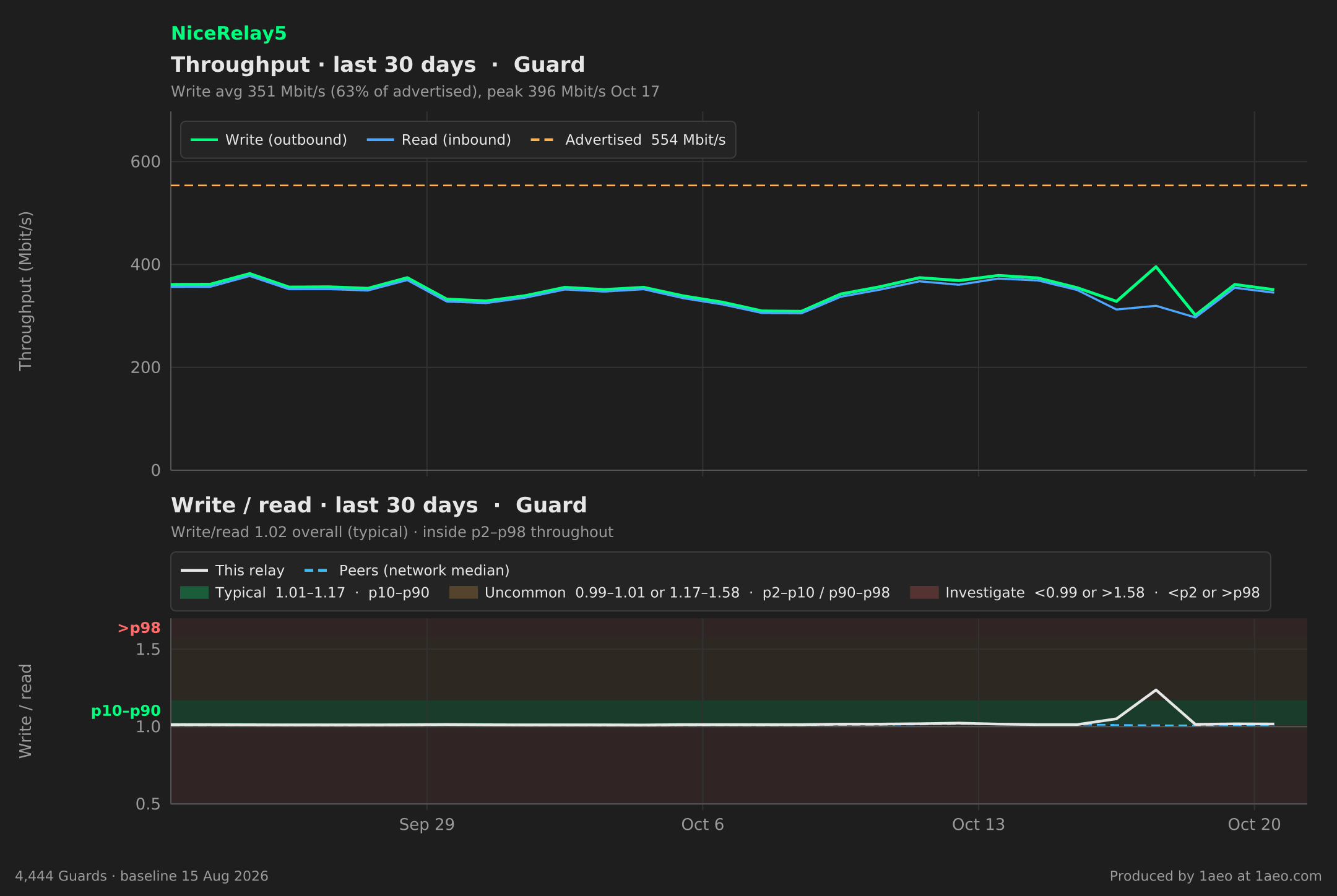Image resolution: width=1337 pixels, height=896 pixels.
Task: Click the Peers (network median) legend entry
Action: coord(407,571)
